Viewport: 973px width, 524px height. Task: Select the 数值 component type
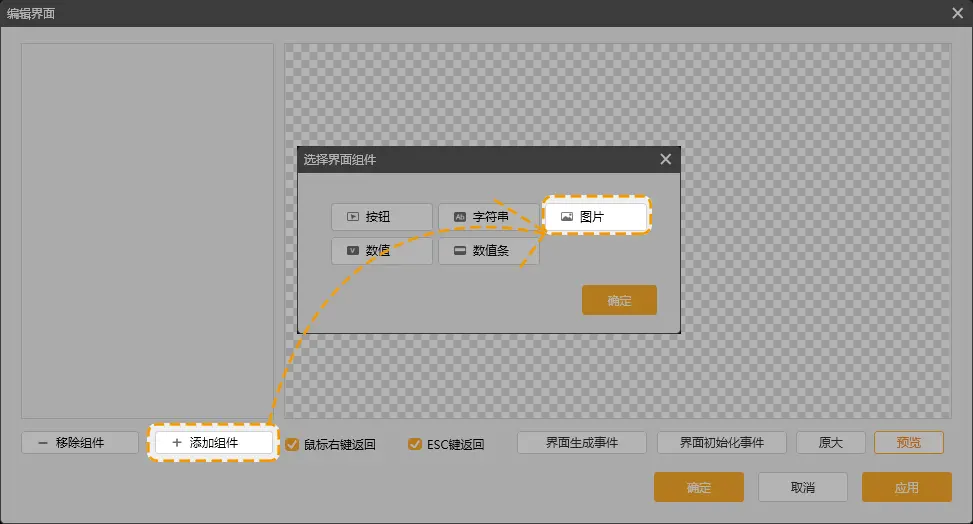382,251
